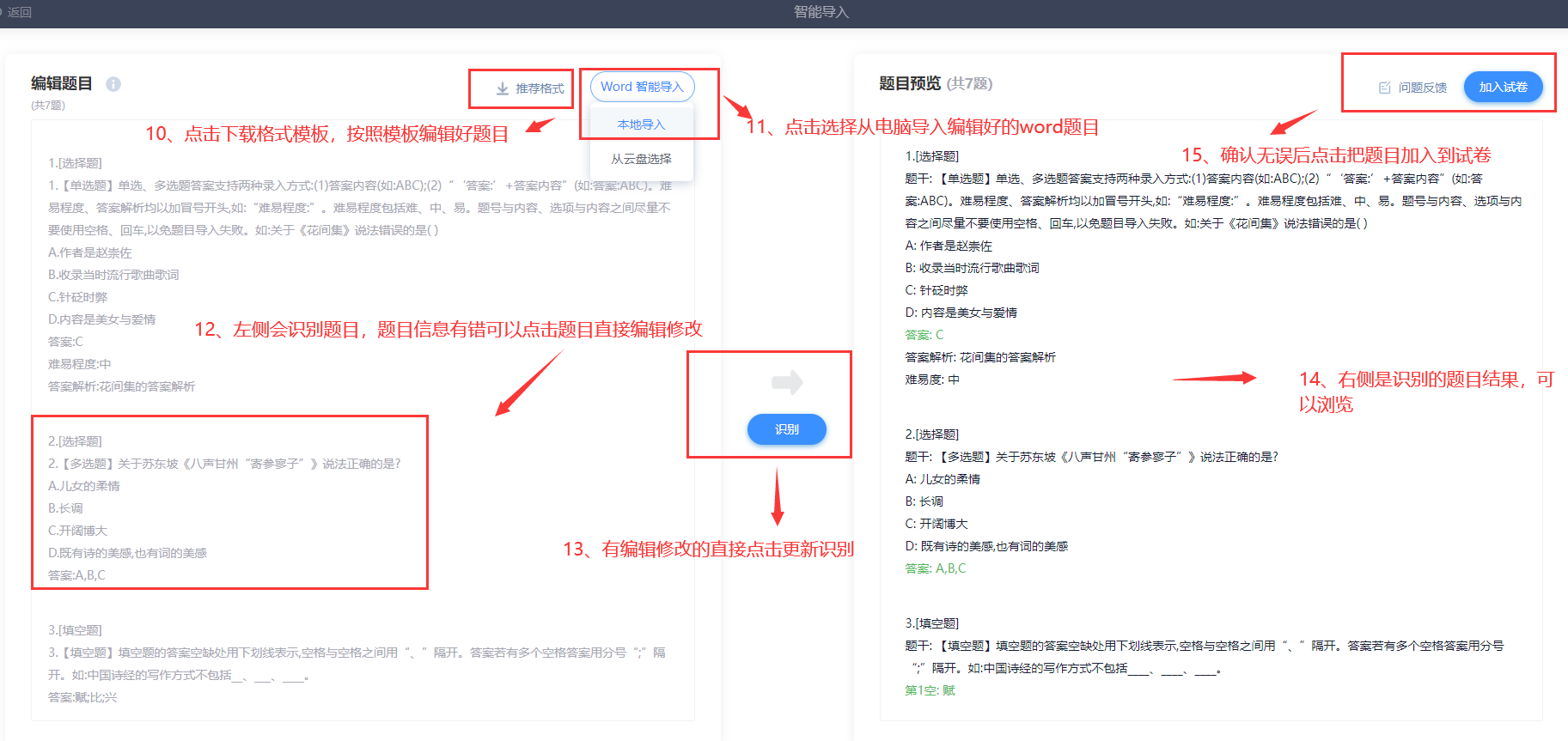Click editor line D.既有诗的美感,也有词的美感

pyautogui.click(x=128, y=553)
